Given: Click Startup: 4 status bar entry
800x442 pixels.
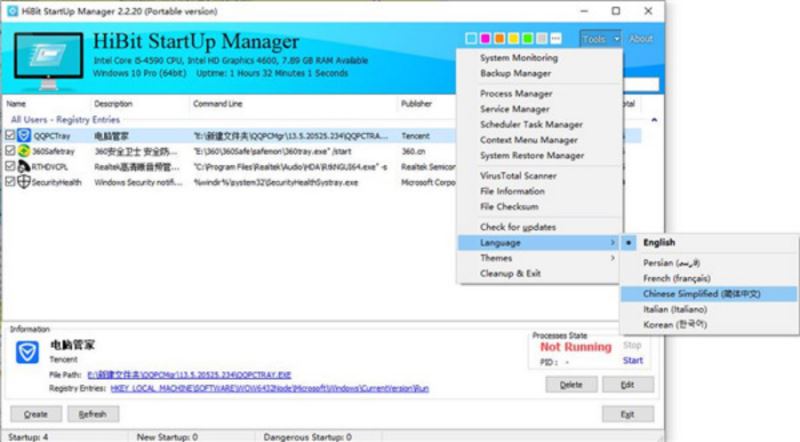Looking at the screenshot, I should (29, 437).
